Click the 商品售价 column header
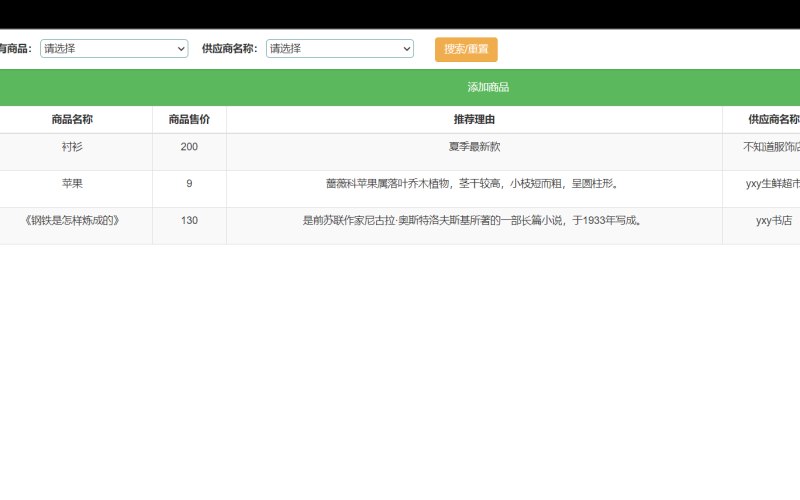The width and height of the screenshot is (800, 500). [189, 119]
